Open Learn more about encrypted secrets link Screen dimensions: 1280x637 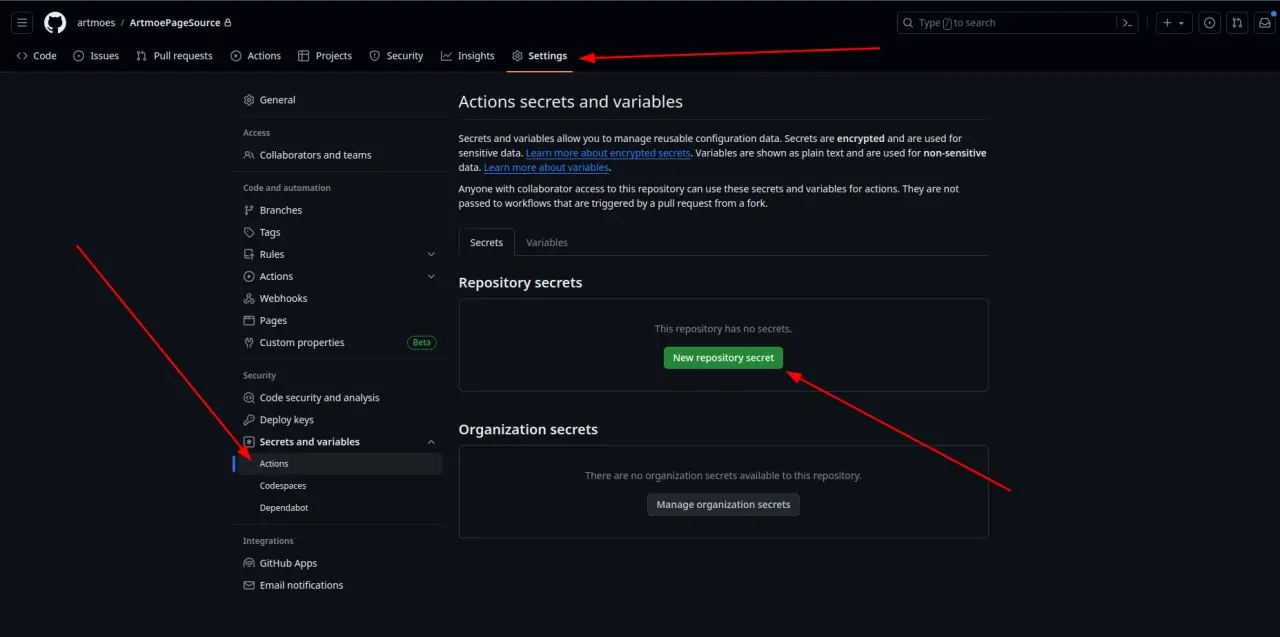tap(608, 153)
